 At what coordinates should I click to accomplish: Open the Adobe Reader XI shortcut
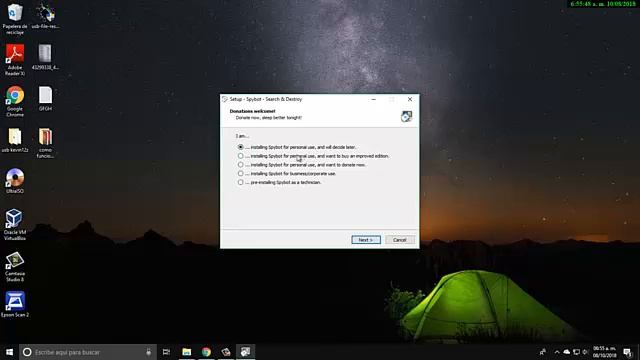(15, 60)
